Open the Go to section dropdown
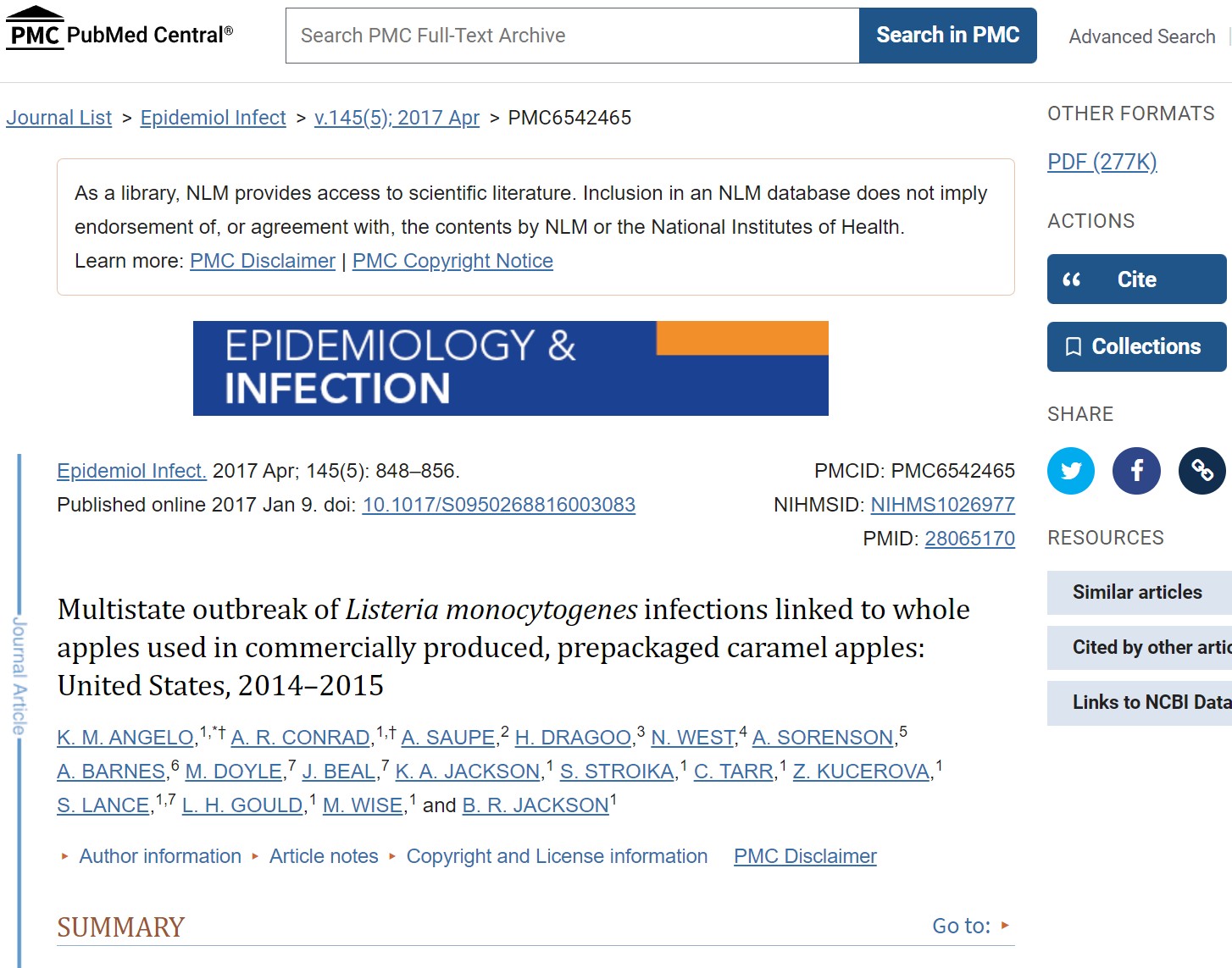This screenshot has width=1232, height=968. pos(971,926)
